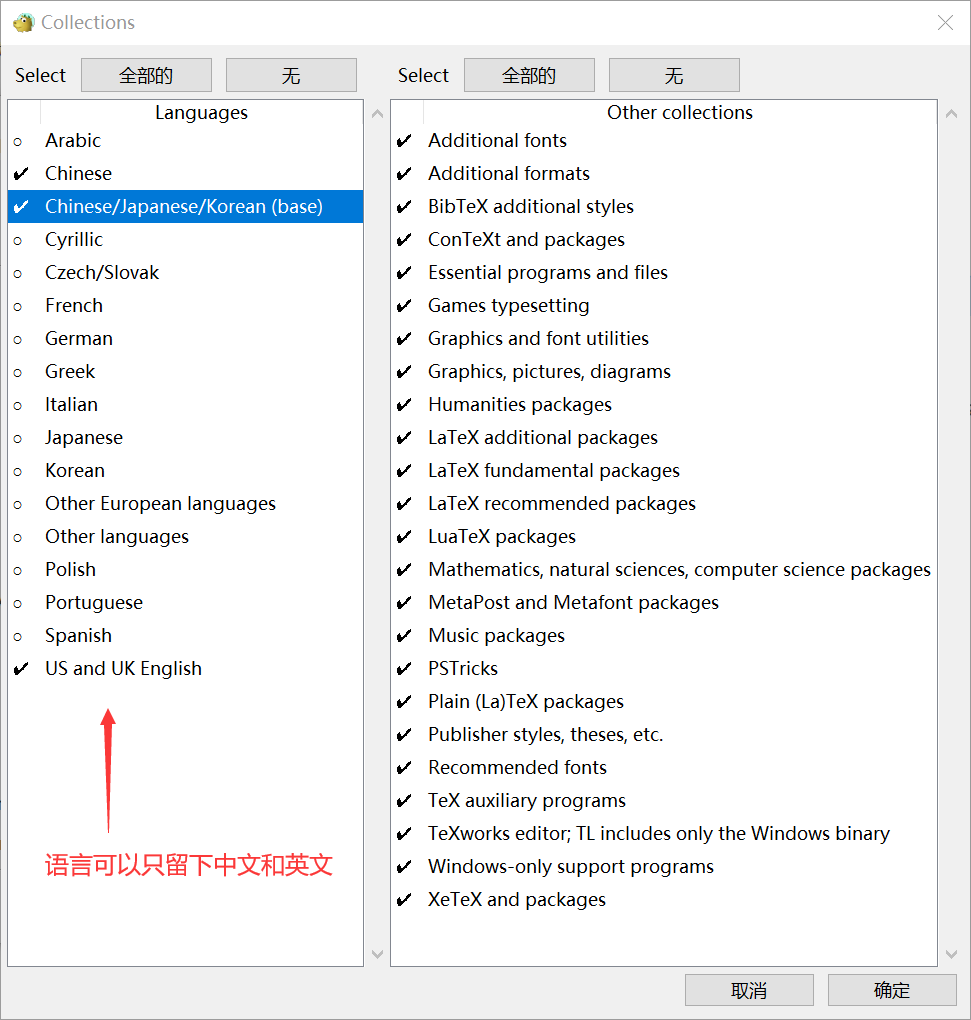Deselect all languages with the left 无 button
This screenshot has height=1020, width=971.
[291, 75]
